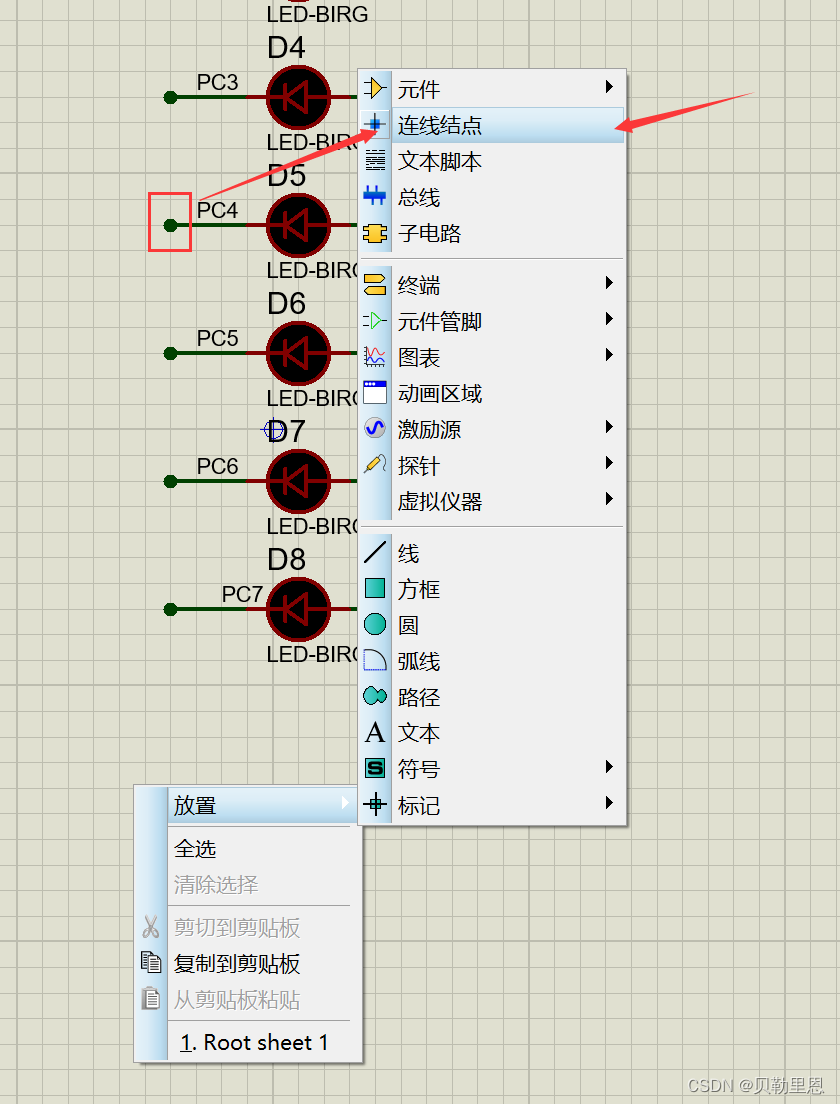Click the D8 LED component
The width and height of the screenshot is (840, 1104).
point(299,610)
